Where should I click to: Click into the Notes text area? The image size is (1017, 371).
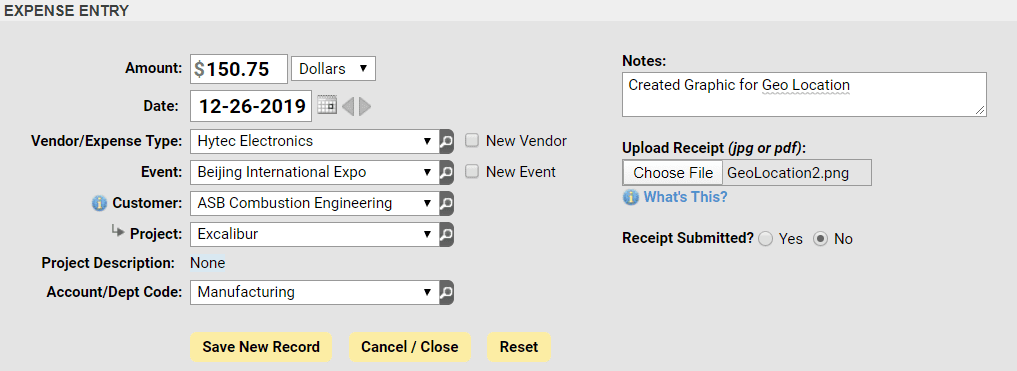[804, 95]
